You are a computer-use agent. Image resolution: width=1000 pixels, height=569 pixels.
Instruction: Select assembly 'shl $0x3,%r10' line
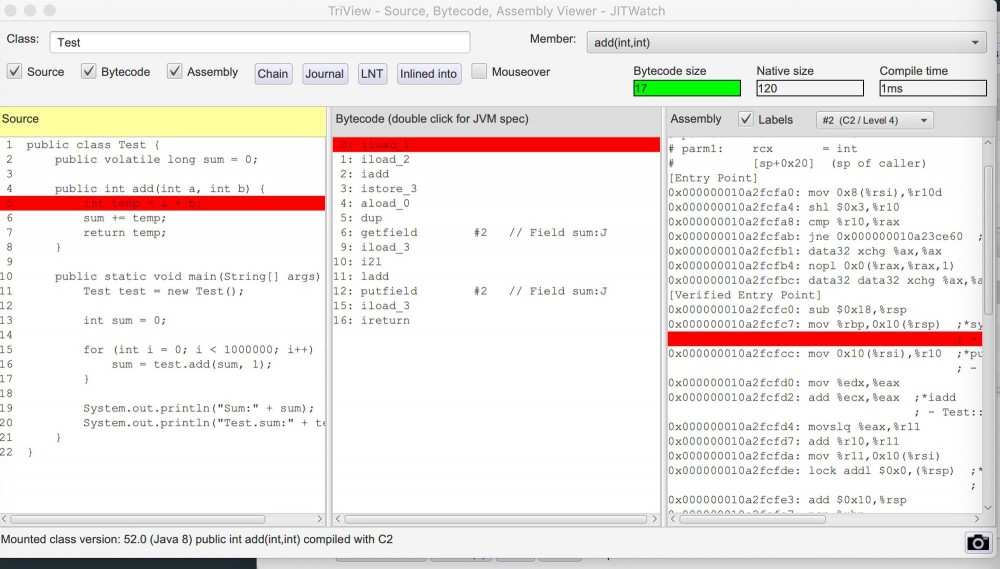tap(784, 207)
